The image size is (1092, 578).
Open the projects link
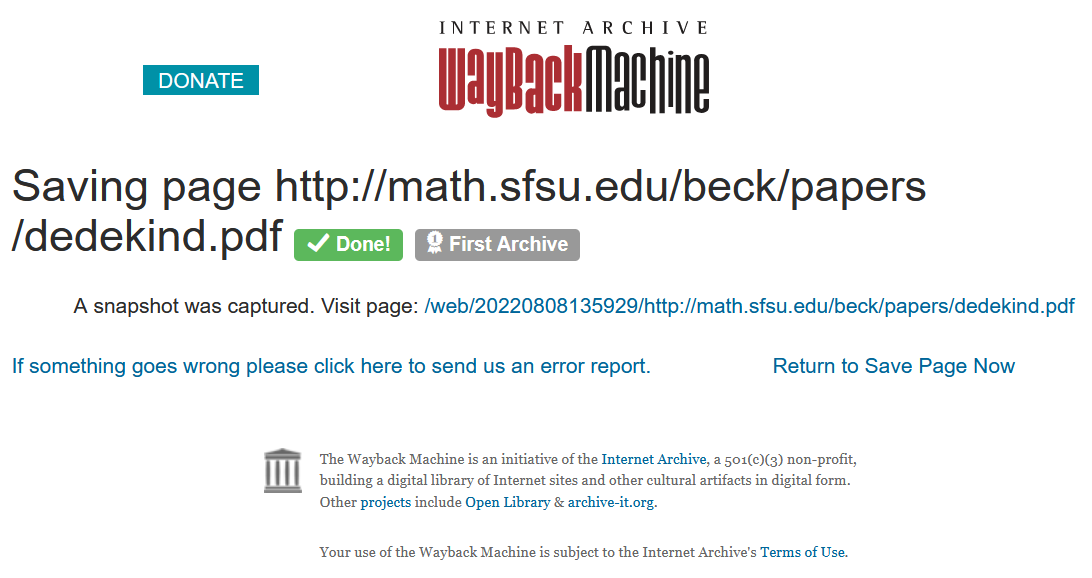point(385,502)
